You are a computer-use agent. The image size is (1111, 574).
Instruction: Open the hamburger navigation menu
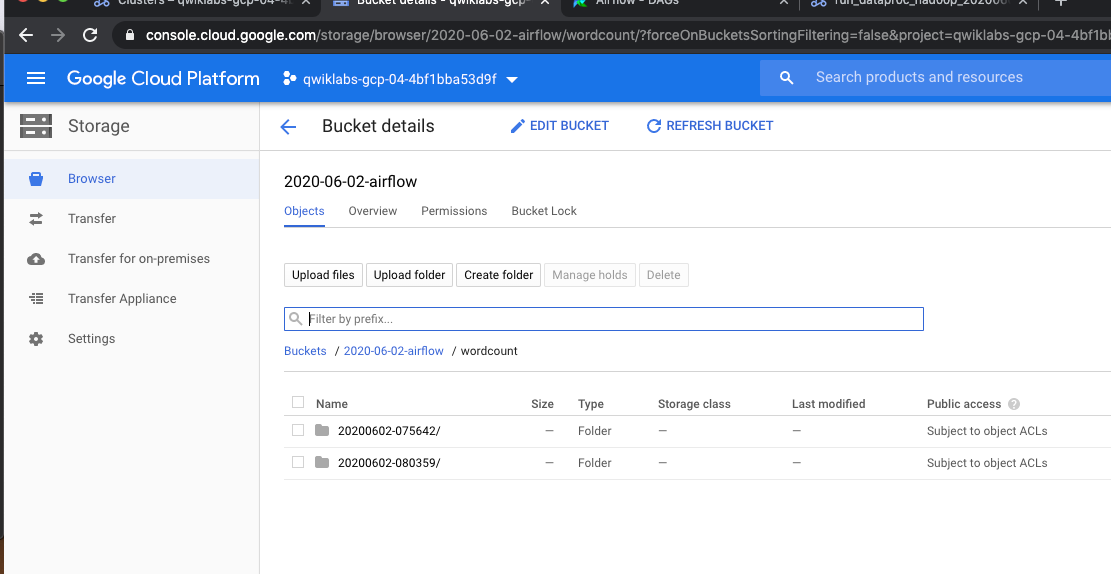click(x=35, y=79)
